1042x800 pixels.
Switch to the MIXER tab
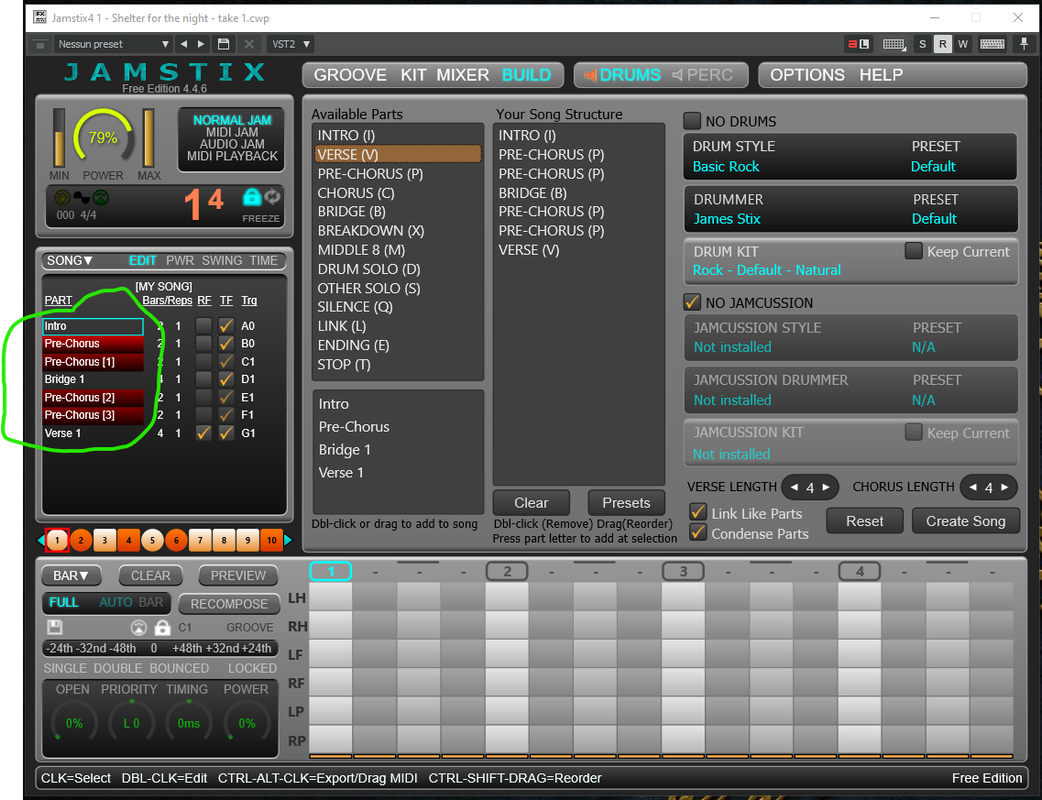(x=463, y=75)
